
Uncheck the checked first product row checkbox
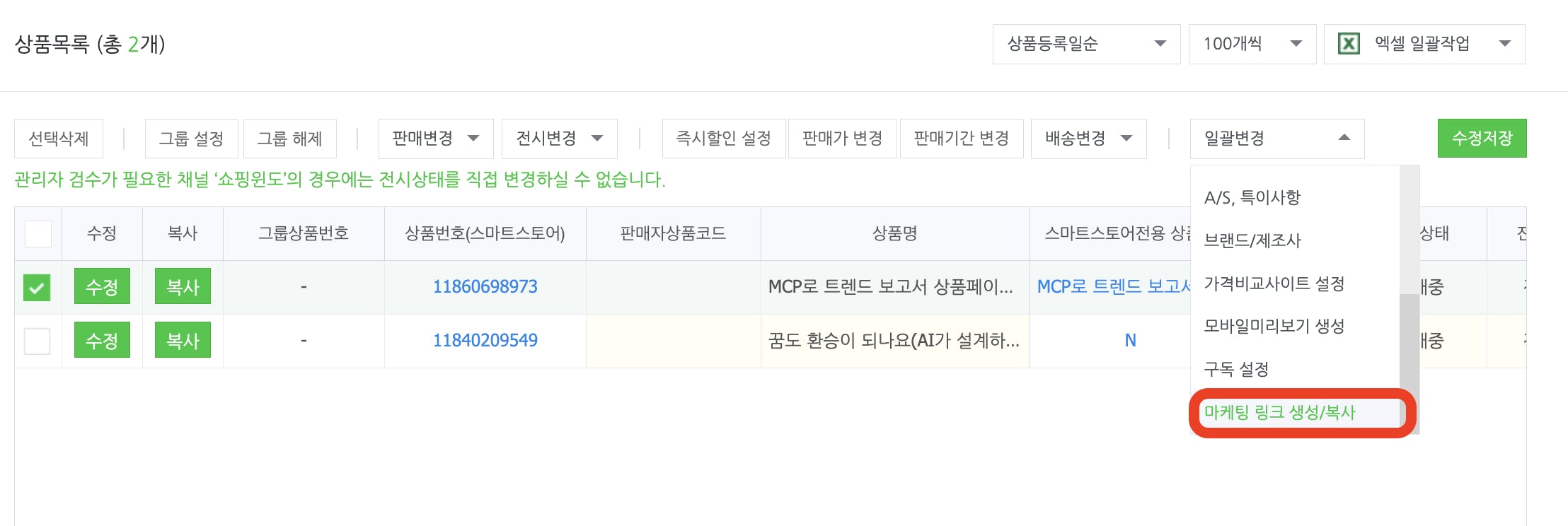coord(37,287)
